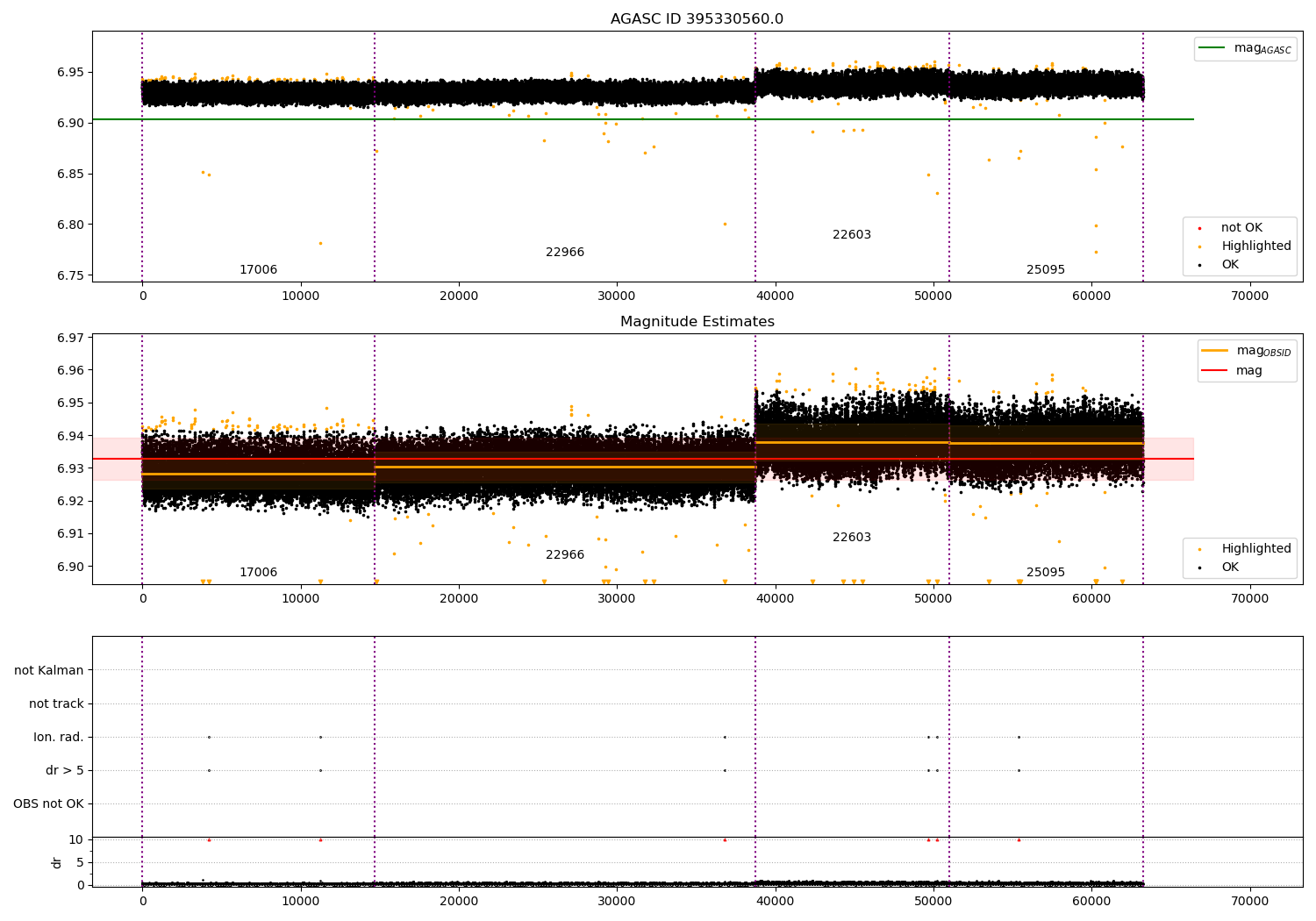The image size is (1316, 921).
Task: Click the 6.92 y-axis tick label
Action: click(70, 502)
